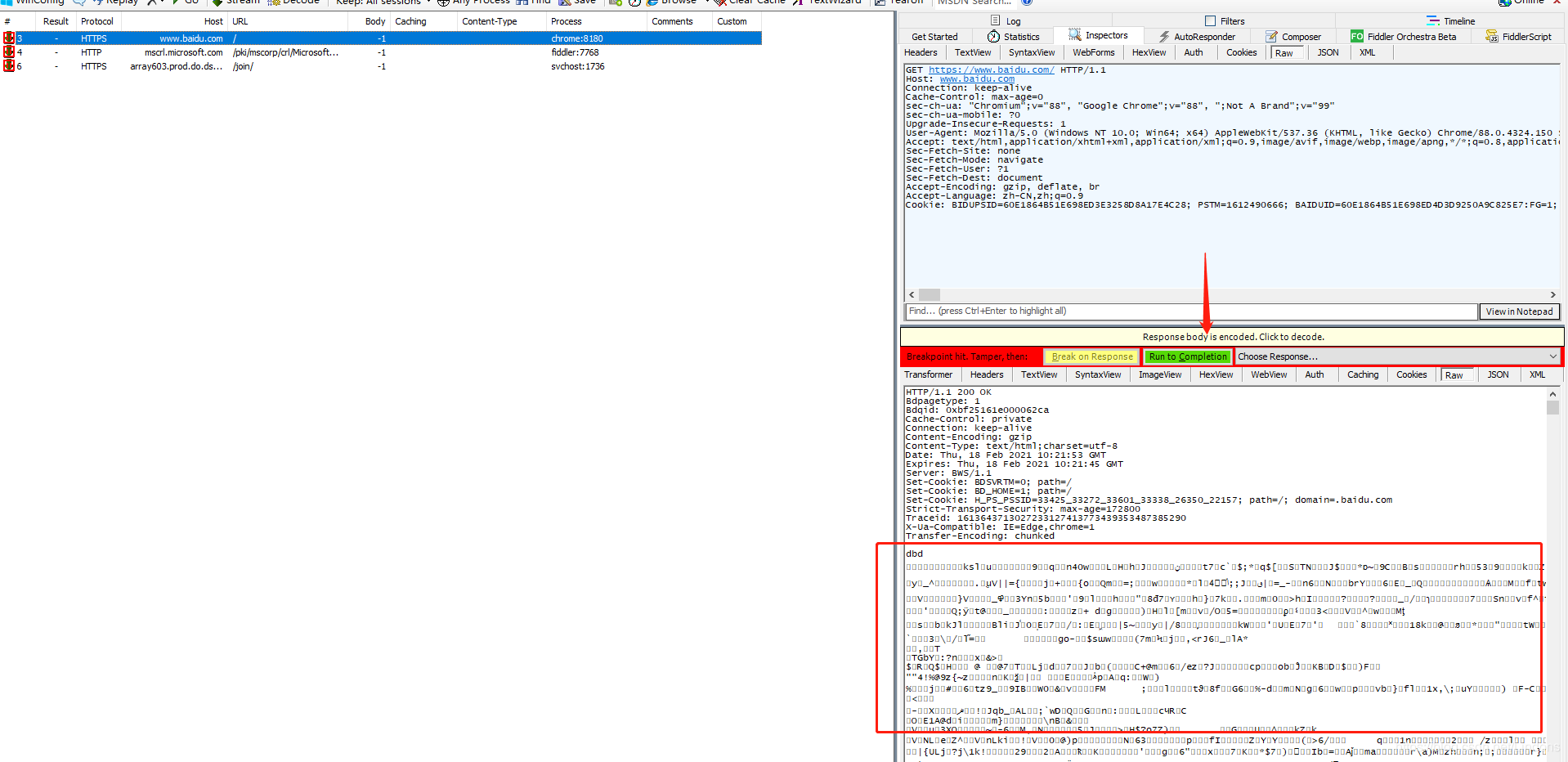Click breakpoint icon of session 6
Viewport: 1568px width, 762px height.
(9, 66)
